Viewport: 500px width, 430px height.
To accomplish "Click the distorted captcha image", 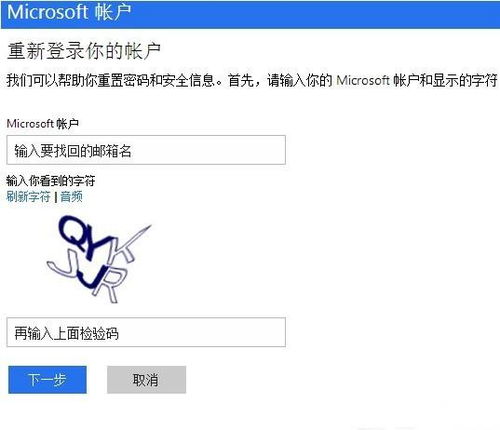I will coord(99,259).
